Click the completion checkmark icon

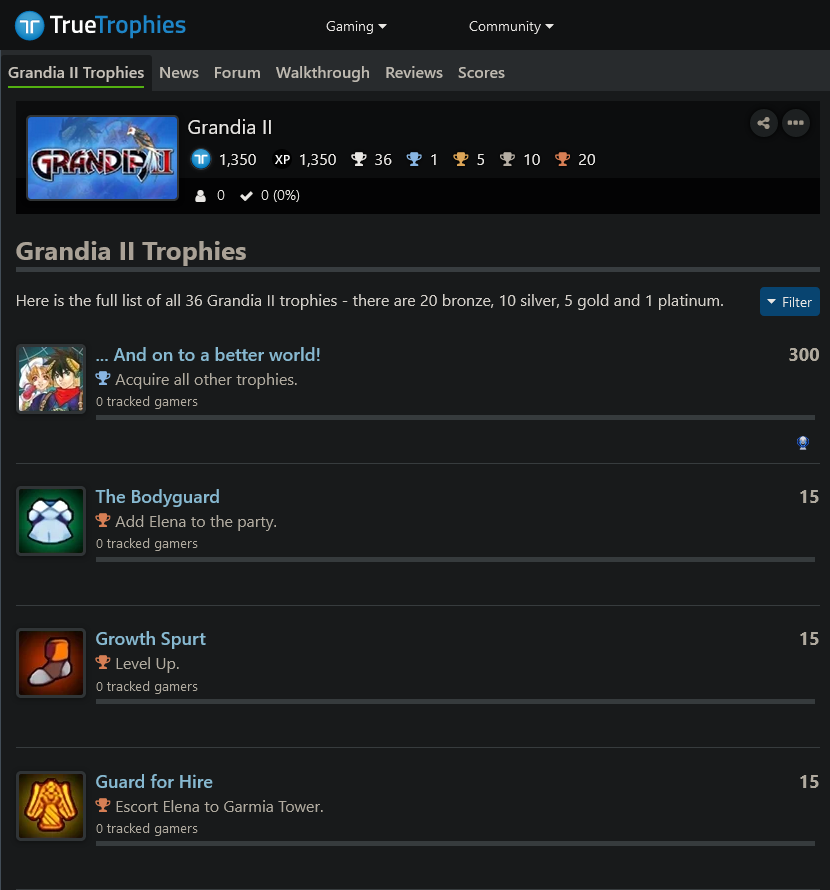click(x=246, y=196)
